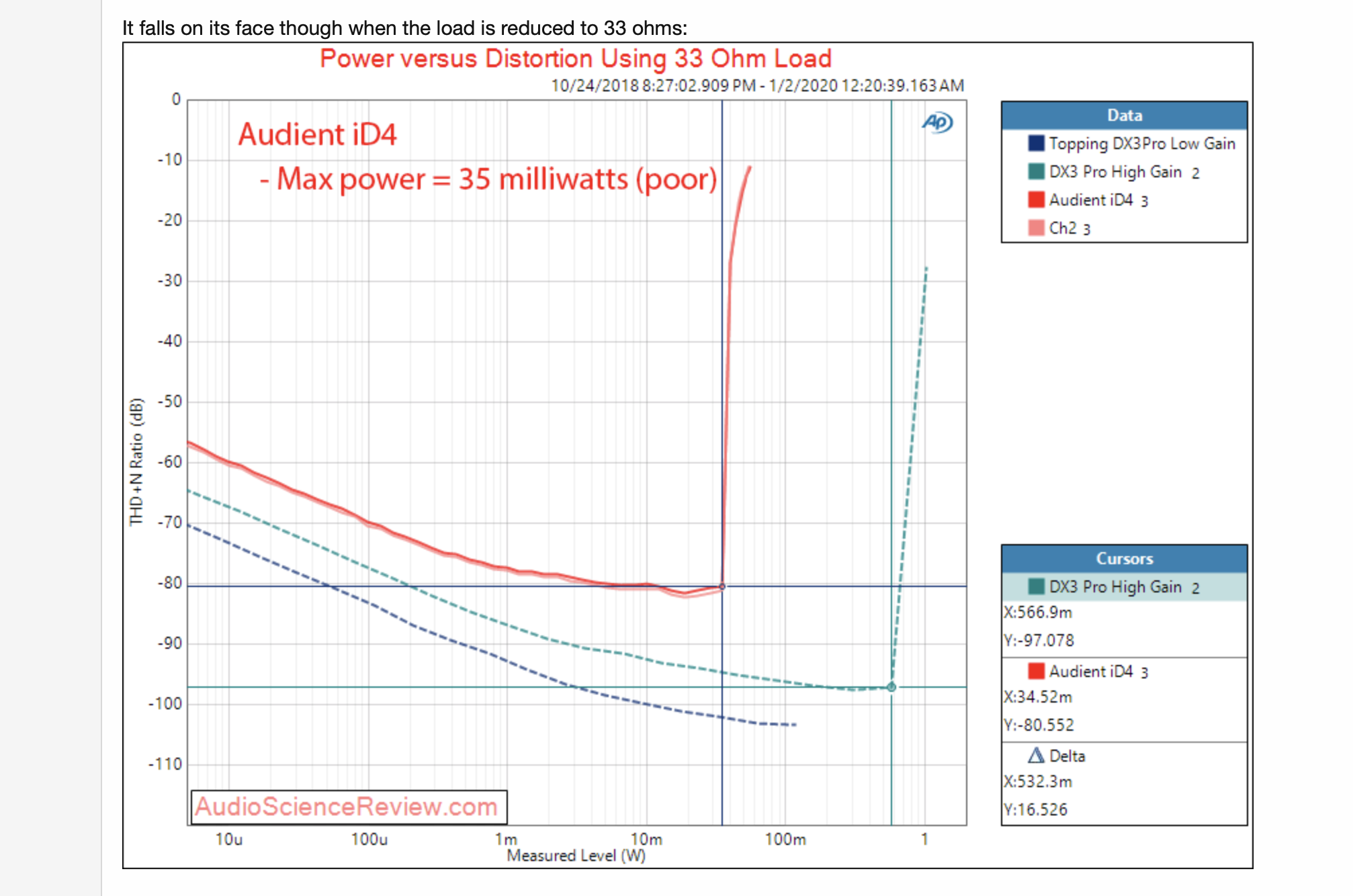This screenshot has width=1353, height=896.
Task: Click the red Audient iD4 legend swatch
Action: pyautogui.click(x=1036, y=199)
